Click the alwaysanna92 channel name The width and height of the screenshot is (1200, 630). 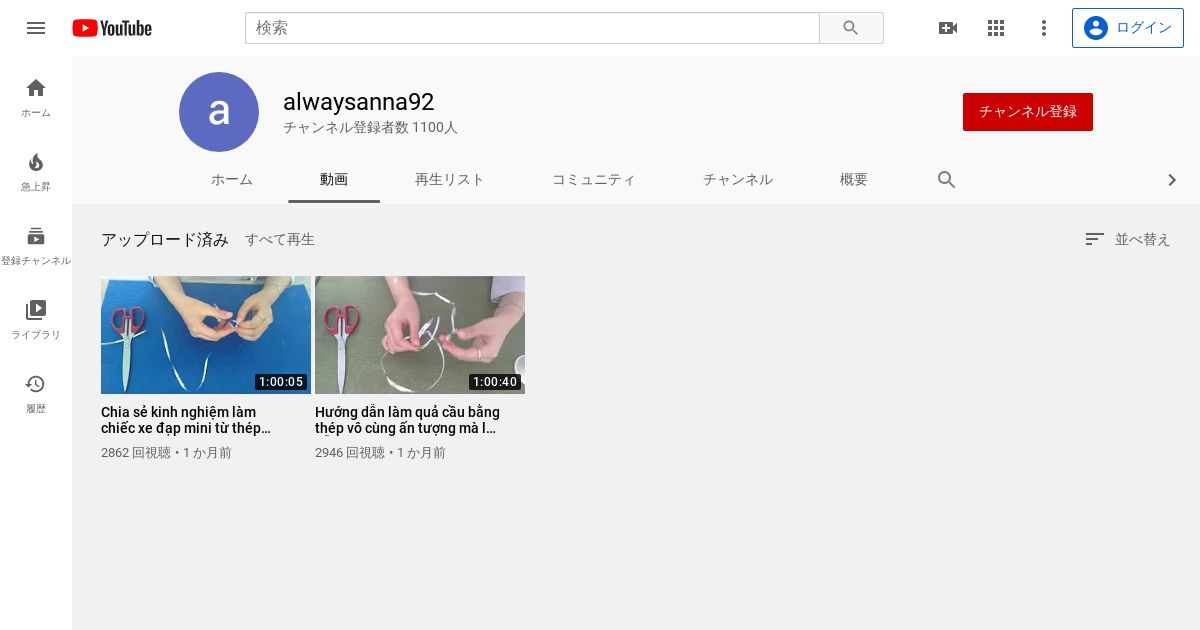click(359, 102)
